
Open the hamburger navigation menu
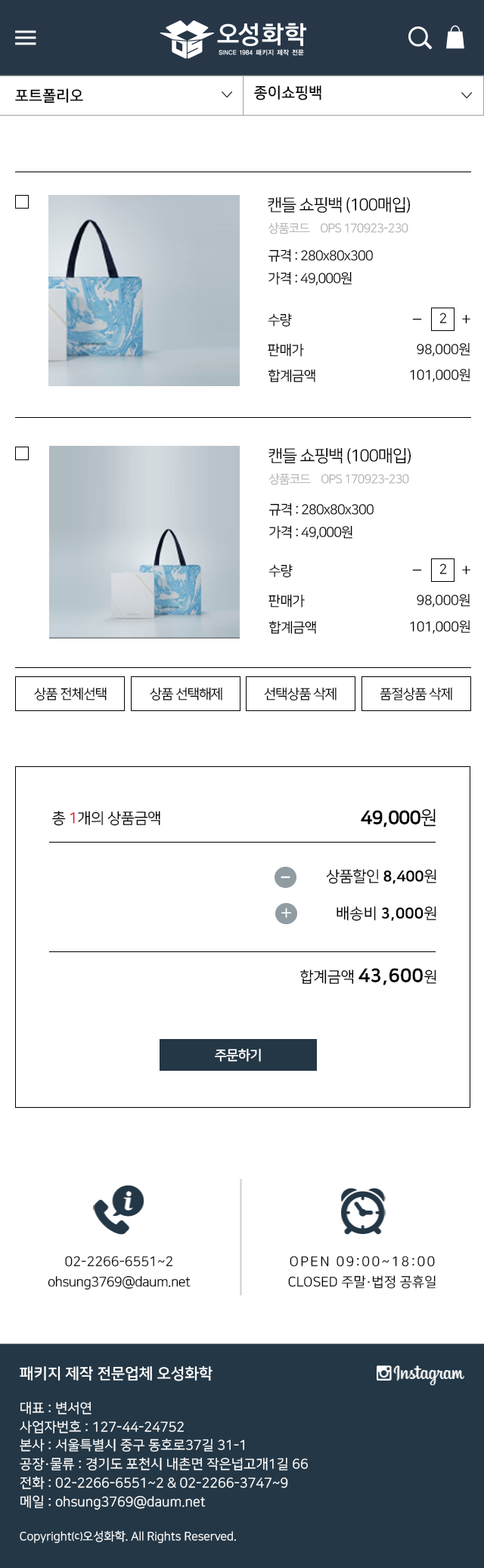click(25, 37)
